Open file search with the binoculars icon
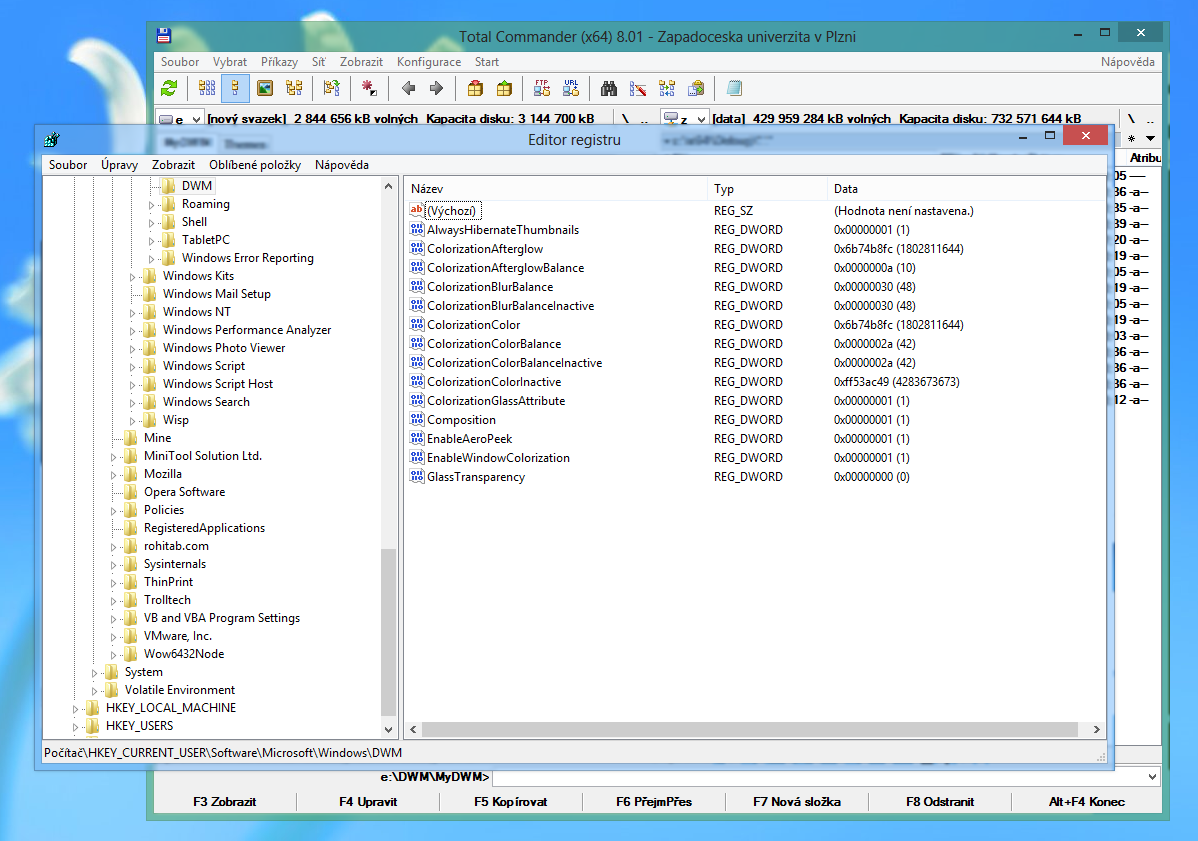The width and height of the screenshot is (1198, 841). [x=609, y=89]
